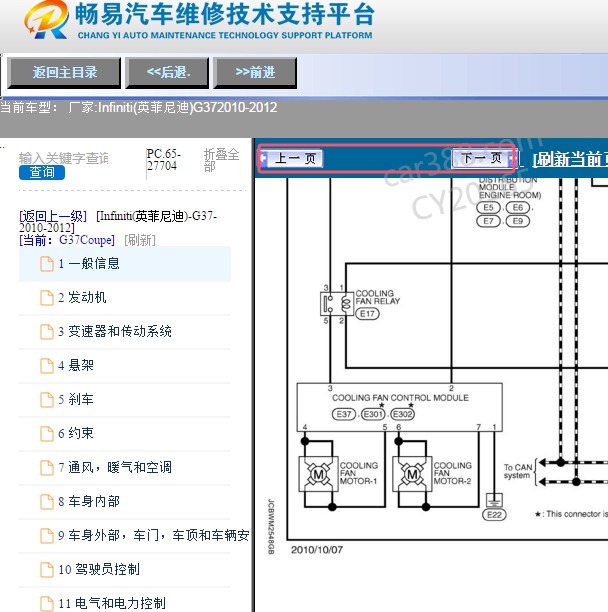Screen dimensions: 608x612
Task: Click the page icon beside 5 刹车
Action: [47, 400]
